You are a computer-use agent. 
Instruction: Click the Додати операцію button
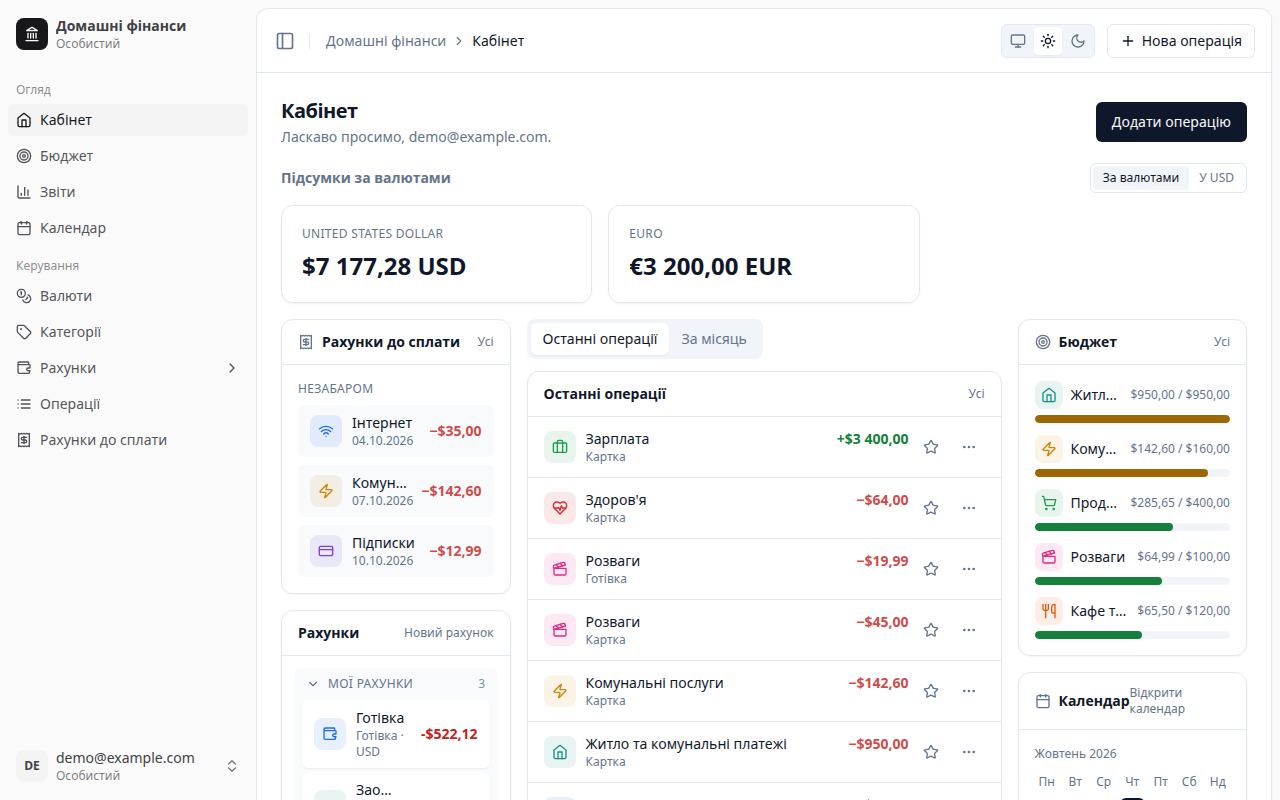tap(1171, 122)
